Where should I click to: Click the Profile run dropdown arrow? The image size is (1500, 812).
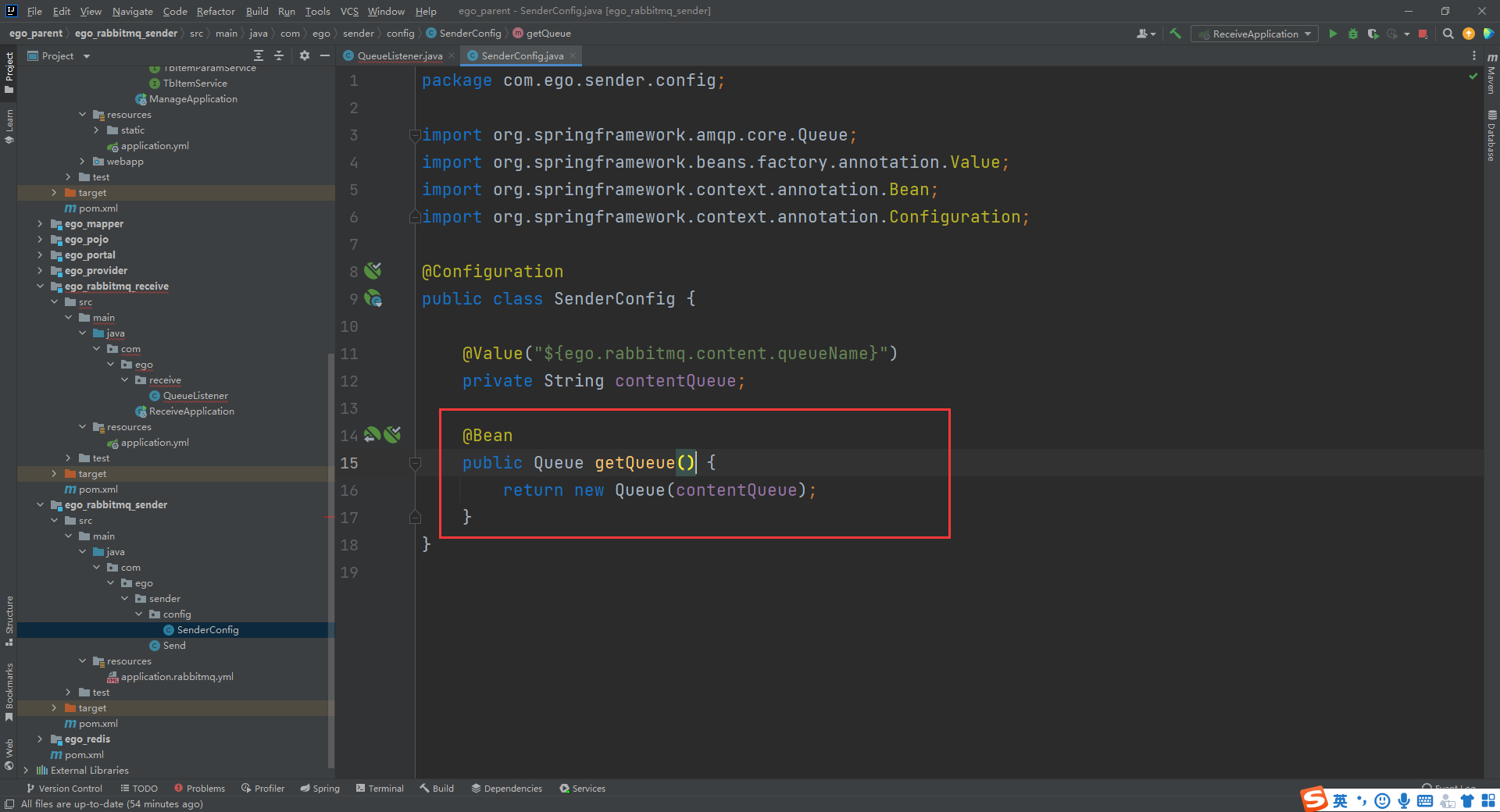(1407, 34)
